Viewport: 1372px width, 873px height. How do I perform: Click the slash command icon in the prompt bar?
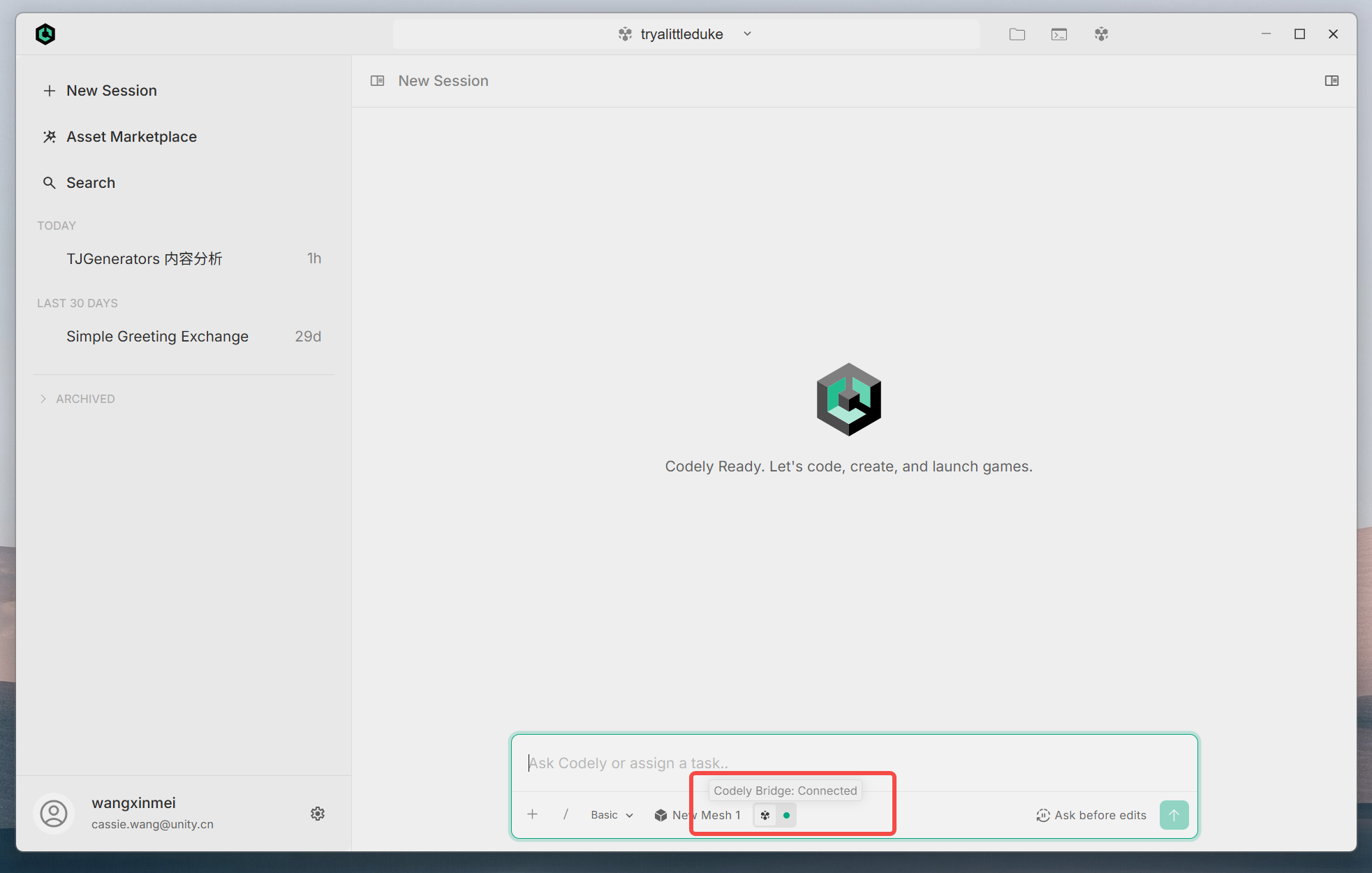coord(566,814)
